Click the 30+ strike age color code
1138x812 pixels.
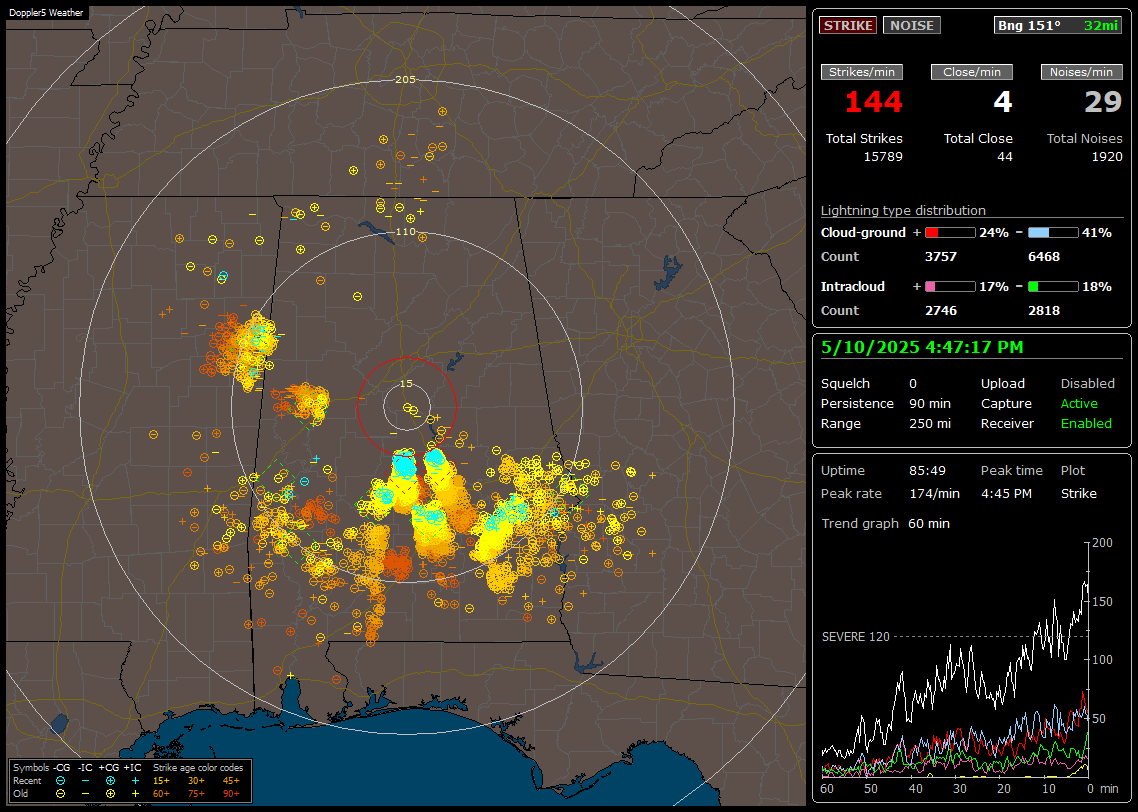click(x=196, y=781)
